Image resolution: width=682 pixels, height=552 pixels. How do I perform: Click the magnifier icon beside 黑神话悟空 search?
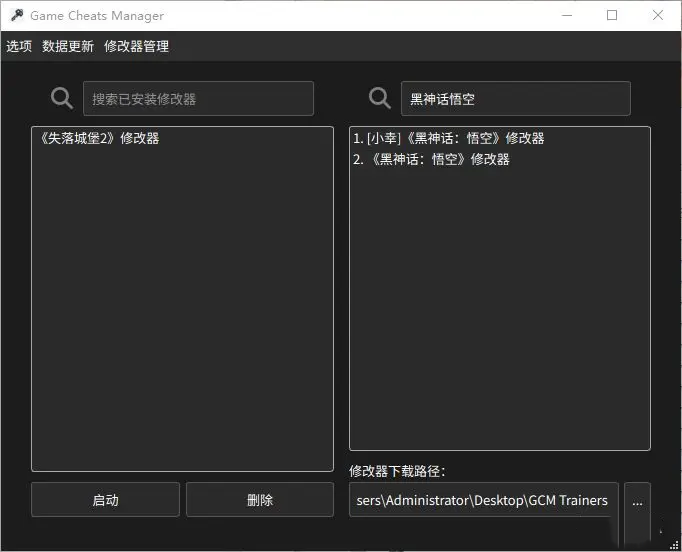click(x=380, y=98)
